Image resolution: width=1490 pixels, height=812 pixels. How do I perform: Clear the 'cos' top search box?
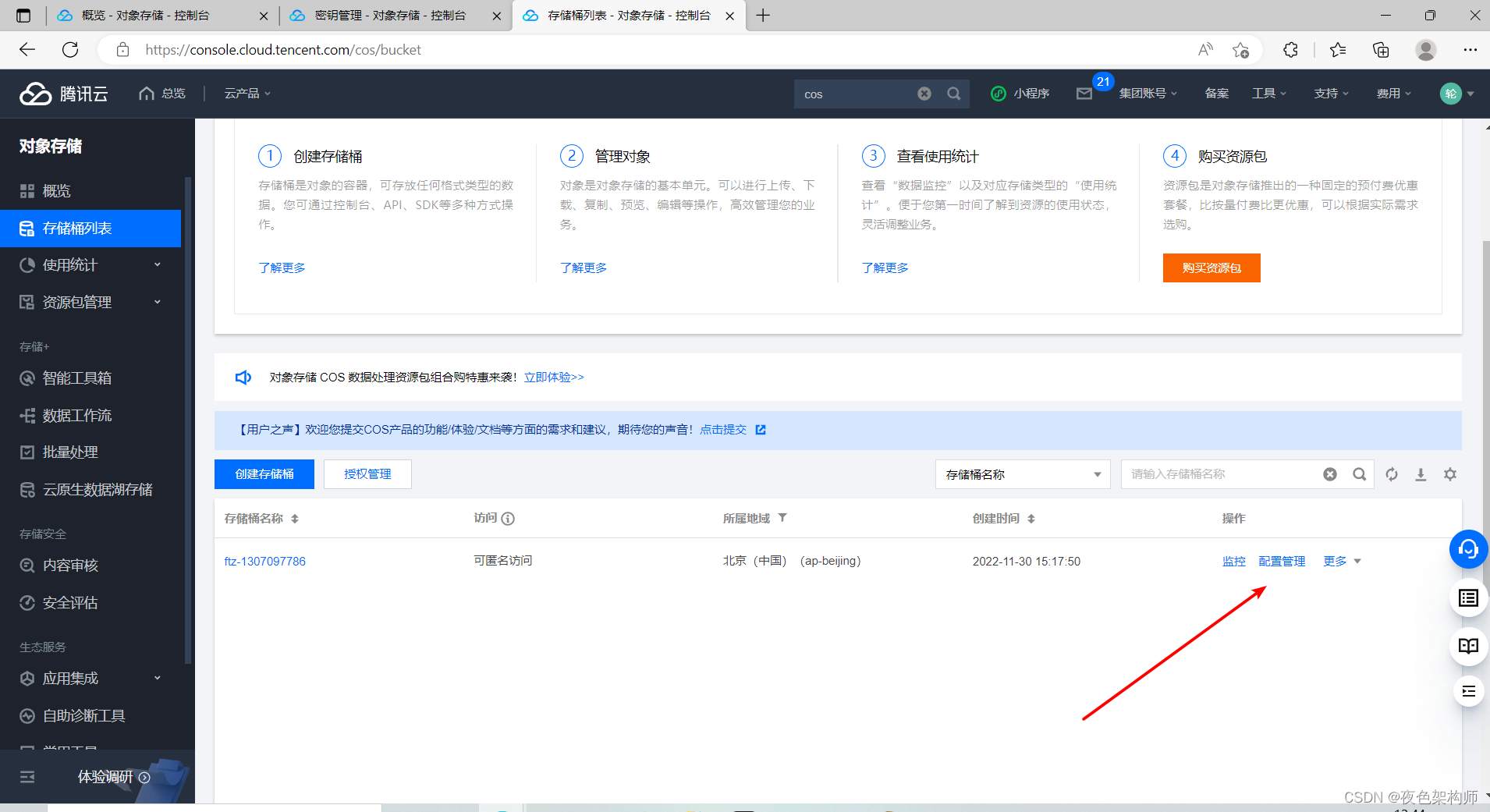(x=924, y=94)
